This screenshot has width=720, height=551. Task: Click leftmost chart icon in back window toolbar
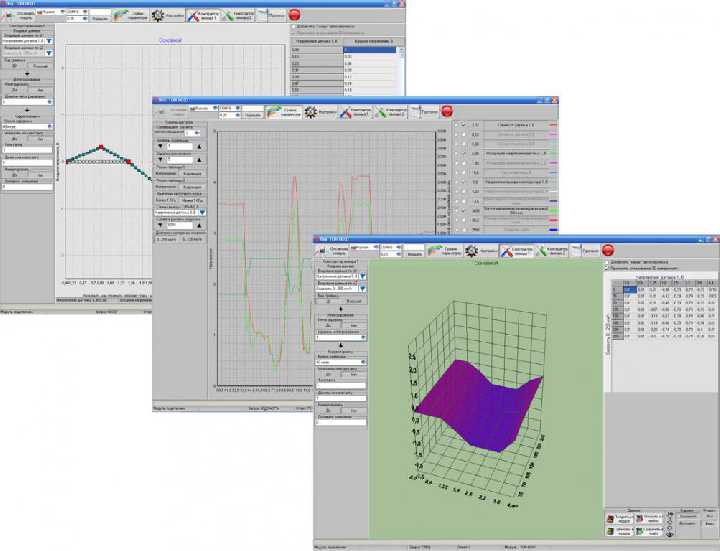point(8,15)
